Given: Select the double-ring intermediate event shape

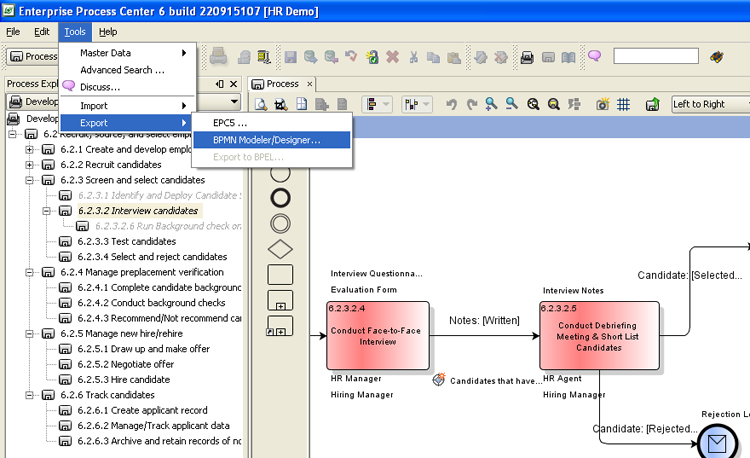Looking at the screenshot, I should click(x=280, y=223).
